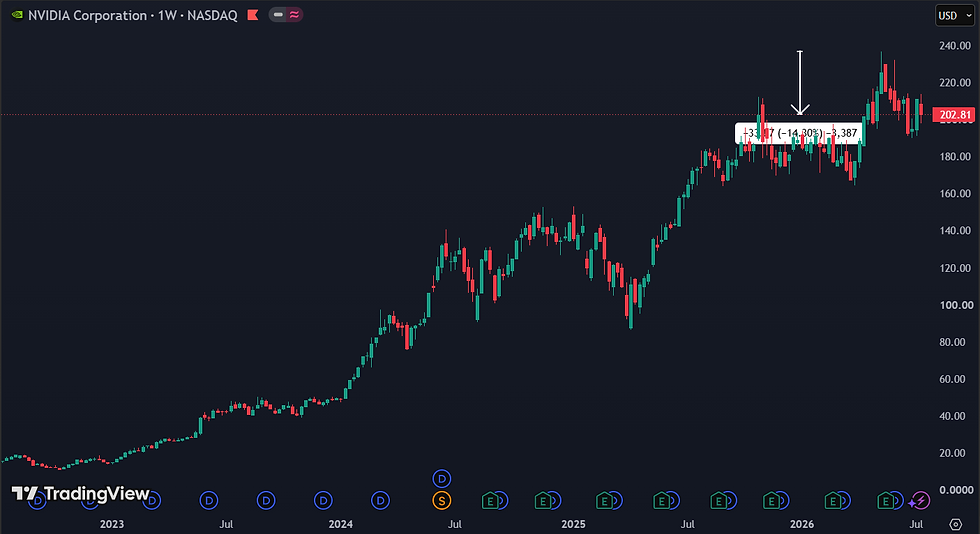This screenshot has width=980, height=534.
Task: Click the dividend marker above the split marker
Action: (x=442, y=479)
